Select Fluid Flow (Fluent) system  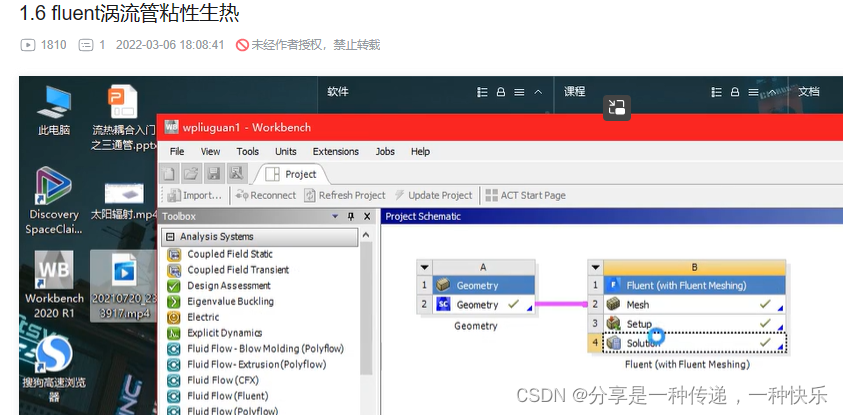click(218, 396)
